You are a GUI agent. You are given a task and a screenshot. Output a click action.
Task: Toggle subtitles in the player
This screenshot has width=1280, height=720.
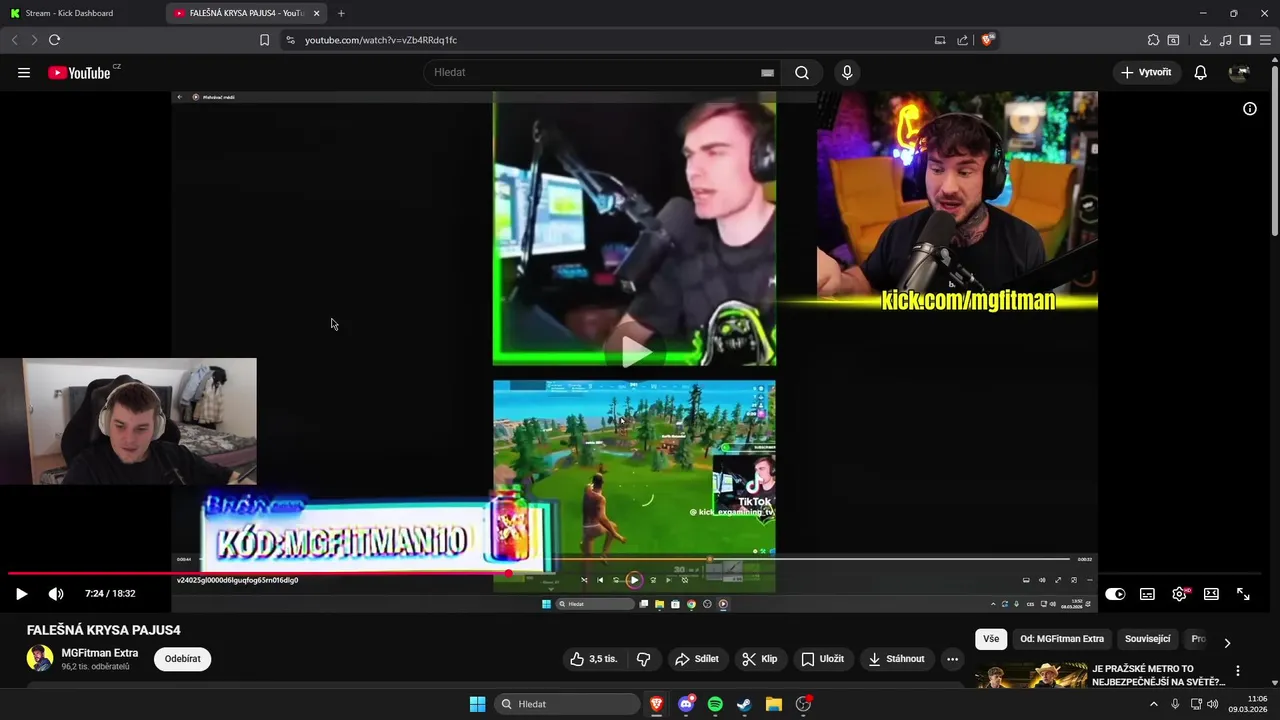pyautogui.click(x=1147, y=594)
